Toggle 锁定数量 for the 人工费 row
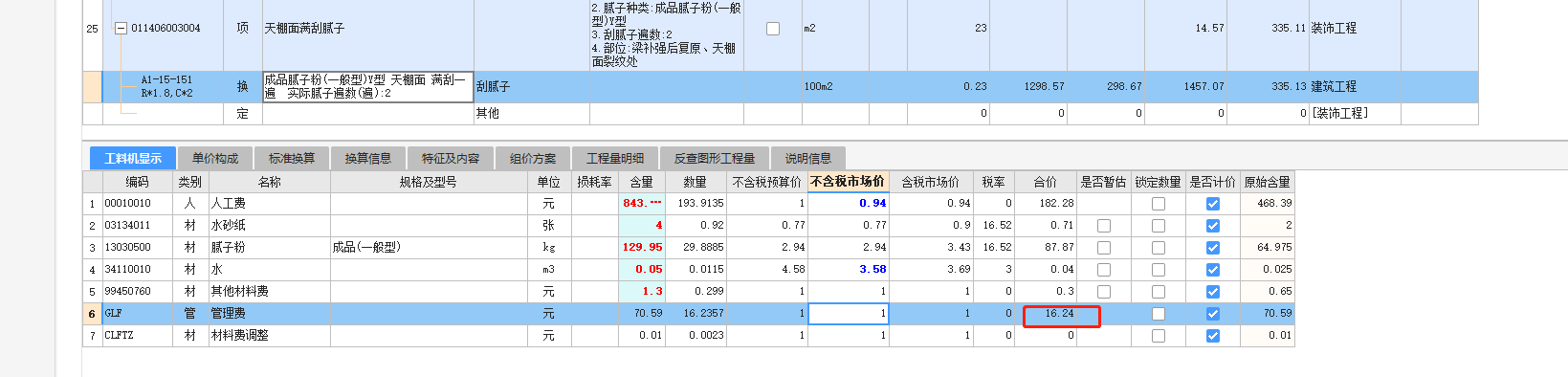This screenshot has width=1568, height=377. click(x=1159, y=204)
